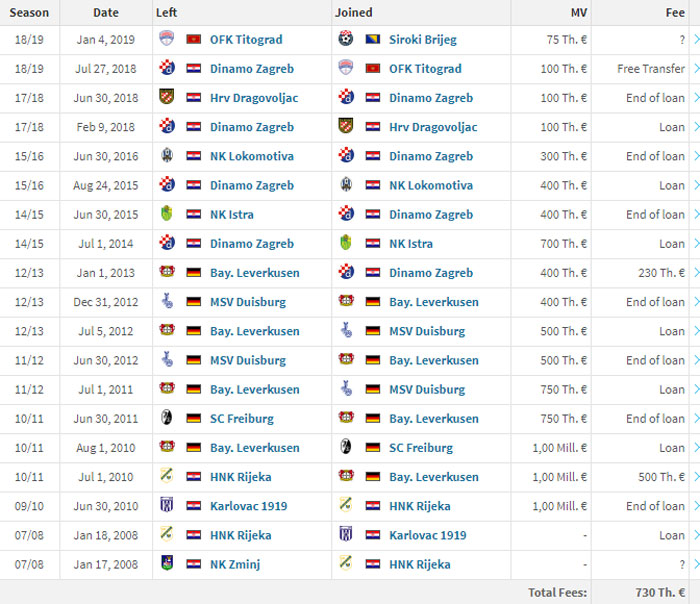700x604 pixels.
Task: Click Montenegro flag next to OFK Titograd joined
Action: (x=372, y=68)
